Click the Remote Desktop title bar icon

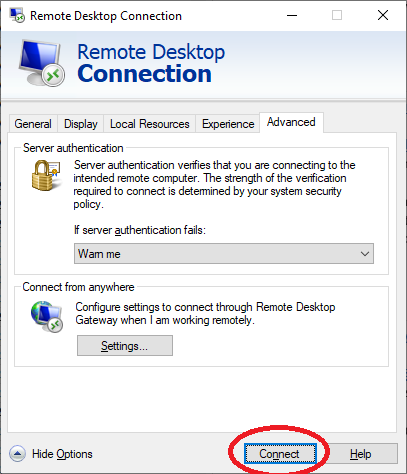pos(17,15)
